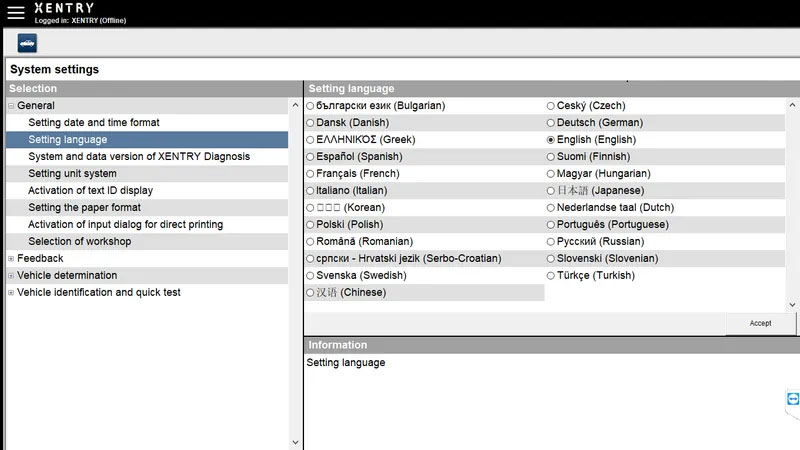Click the 'System settings' heading text
This screenshot has height=450, width=800.
(55, 69)
